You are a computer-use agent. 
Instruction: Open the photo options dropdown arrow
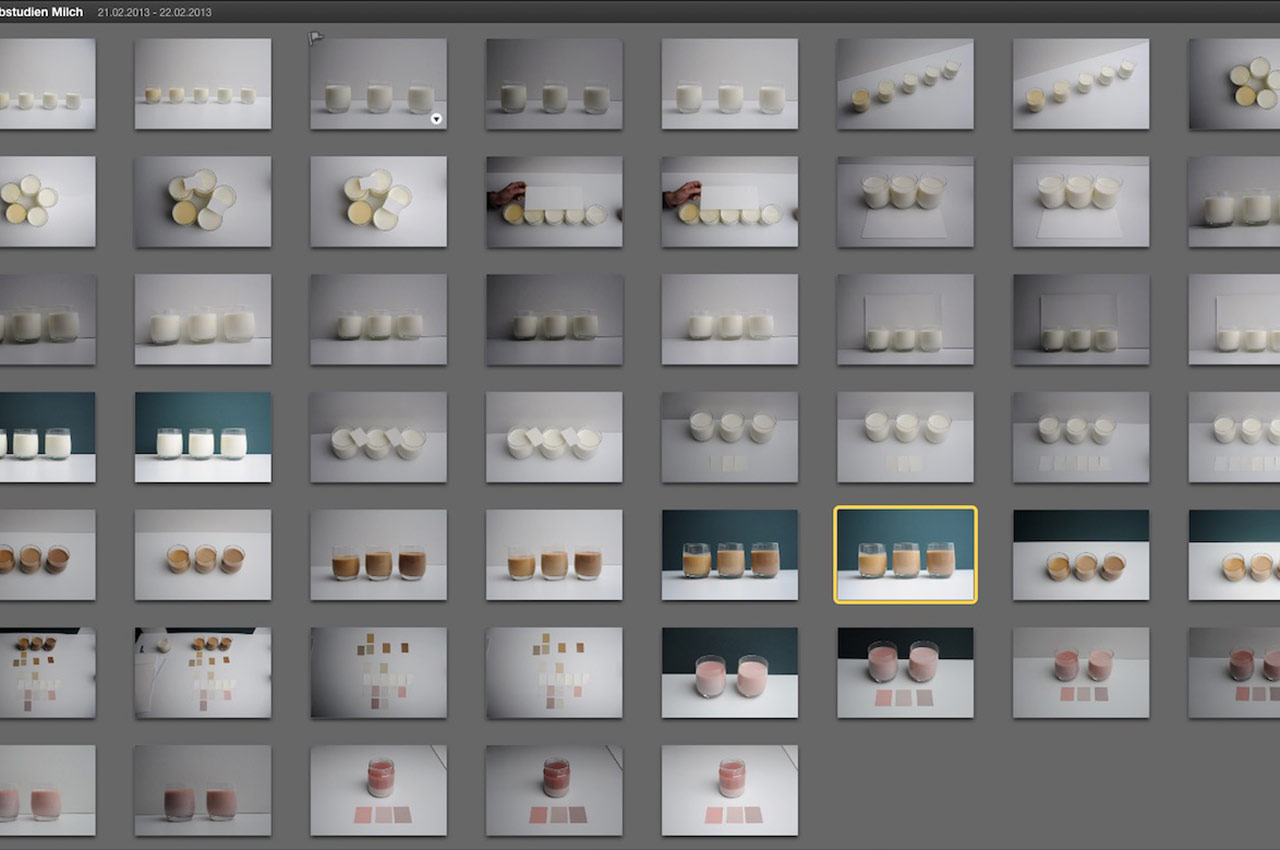436,119
